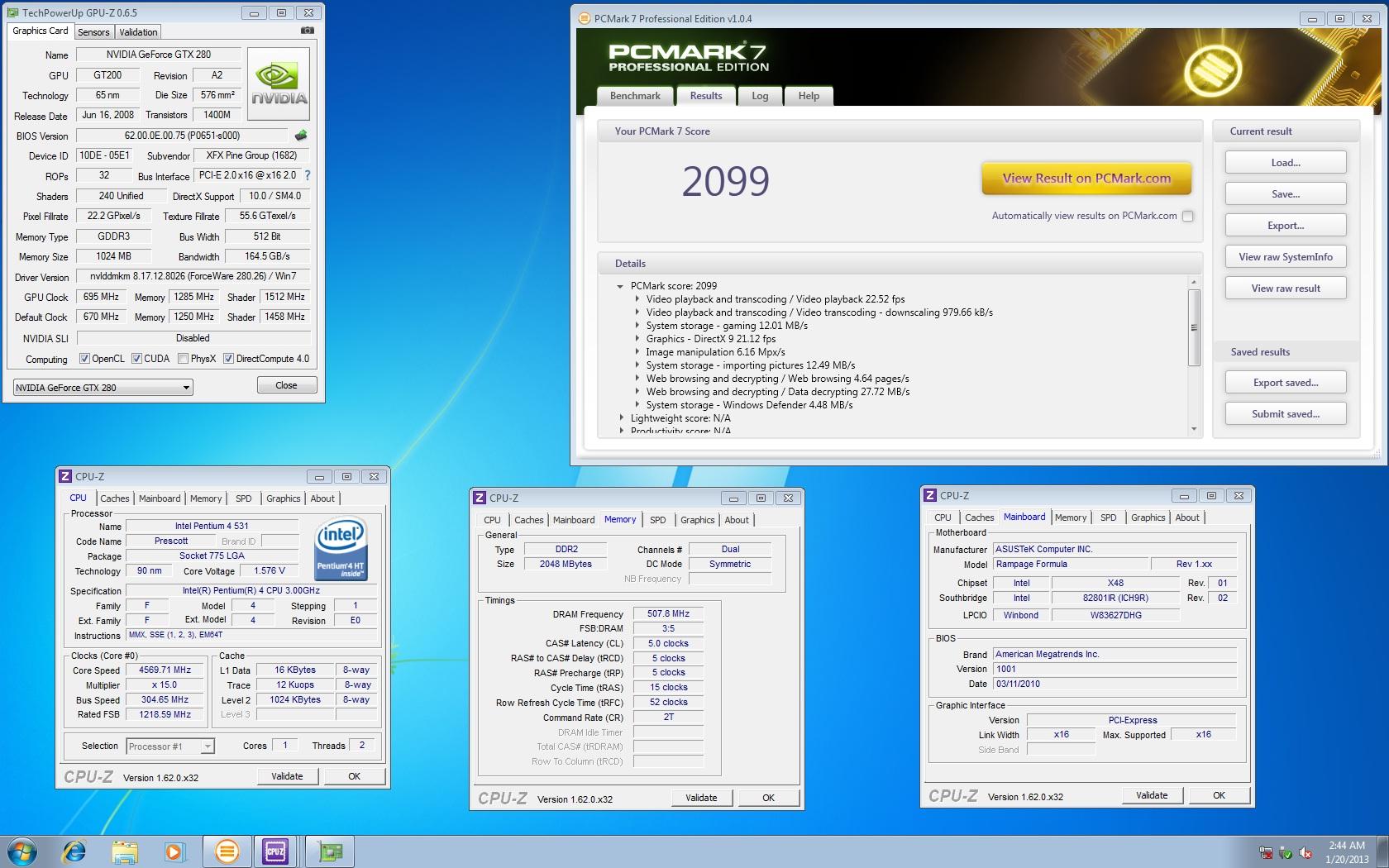This screenshot has height=868, width=1389.
Task: Open Windows Media Player taskbar icon
Action: [174, 851]
